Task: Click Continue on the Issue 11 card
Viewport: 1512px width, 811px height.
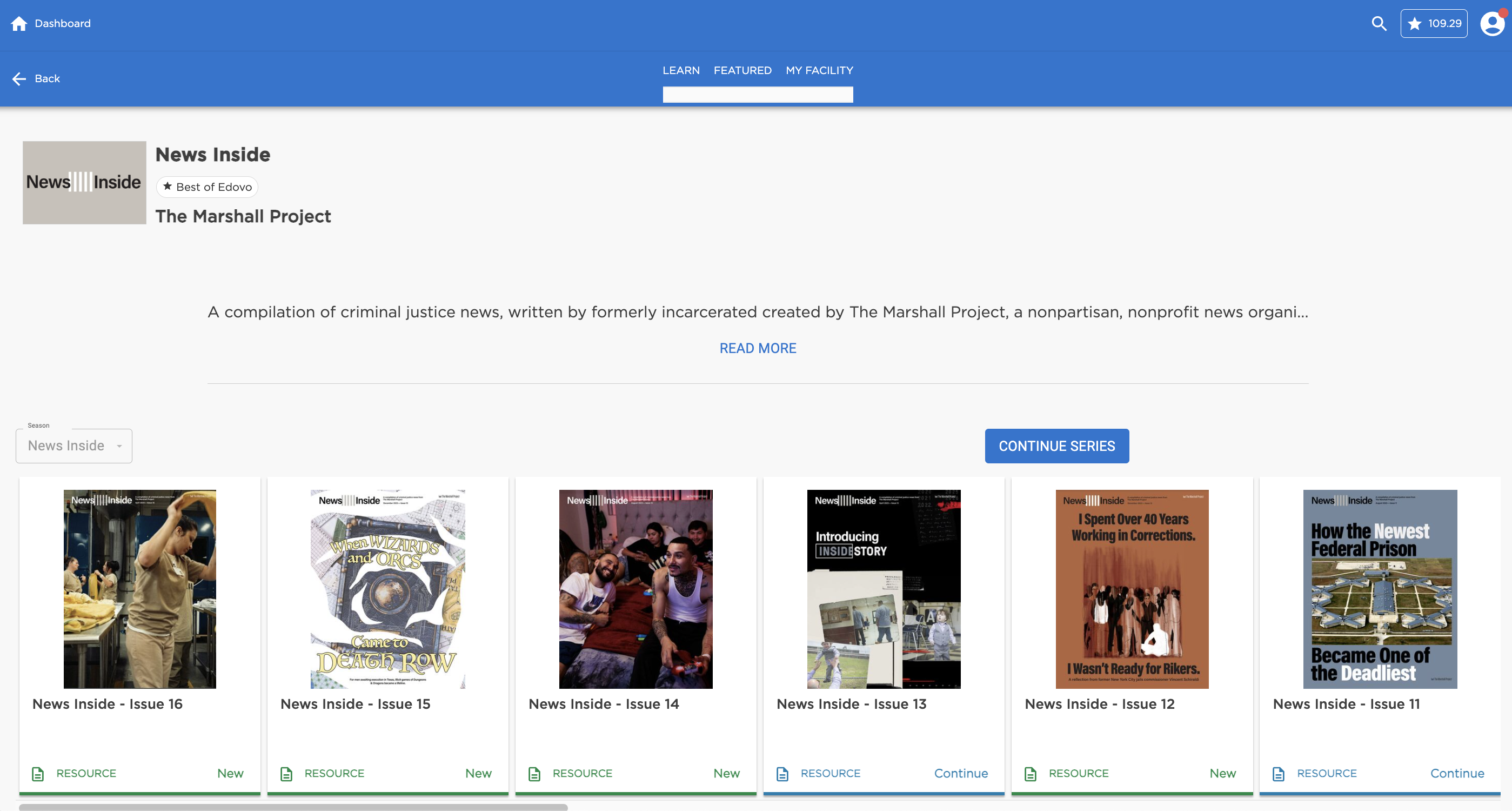Action: pos(1457,773)
